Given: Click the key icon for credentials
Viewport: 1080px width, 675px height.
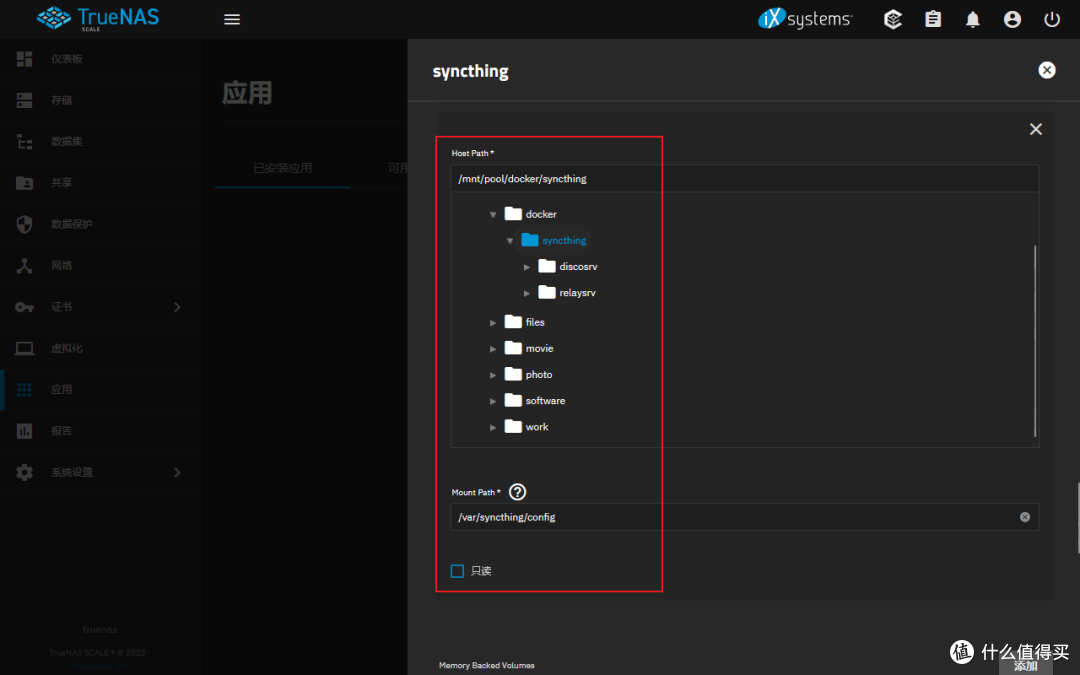Looking at the screenshot, I should (x=24, y=307).
